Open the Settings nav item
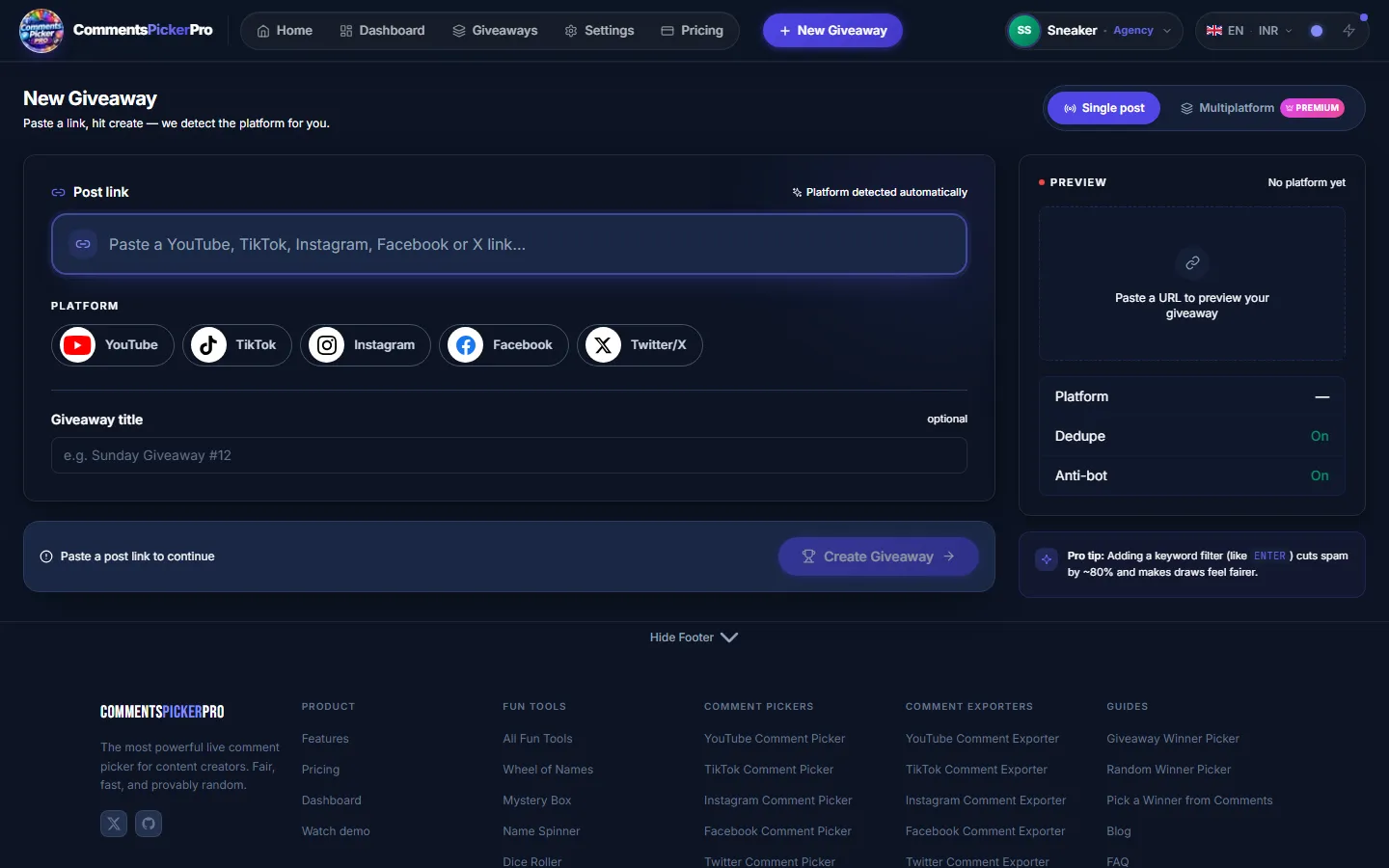The width and height of the screenshot is (1389, 868). pyautogui.click(x=599, y=31)
